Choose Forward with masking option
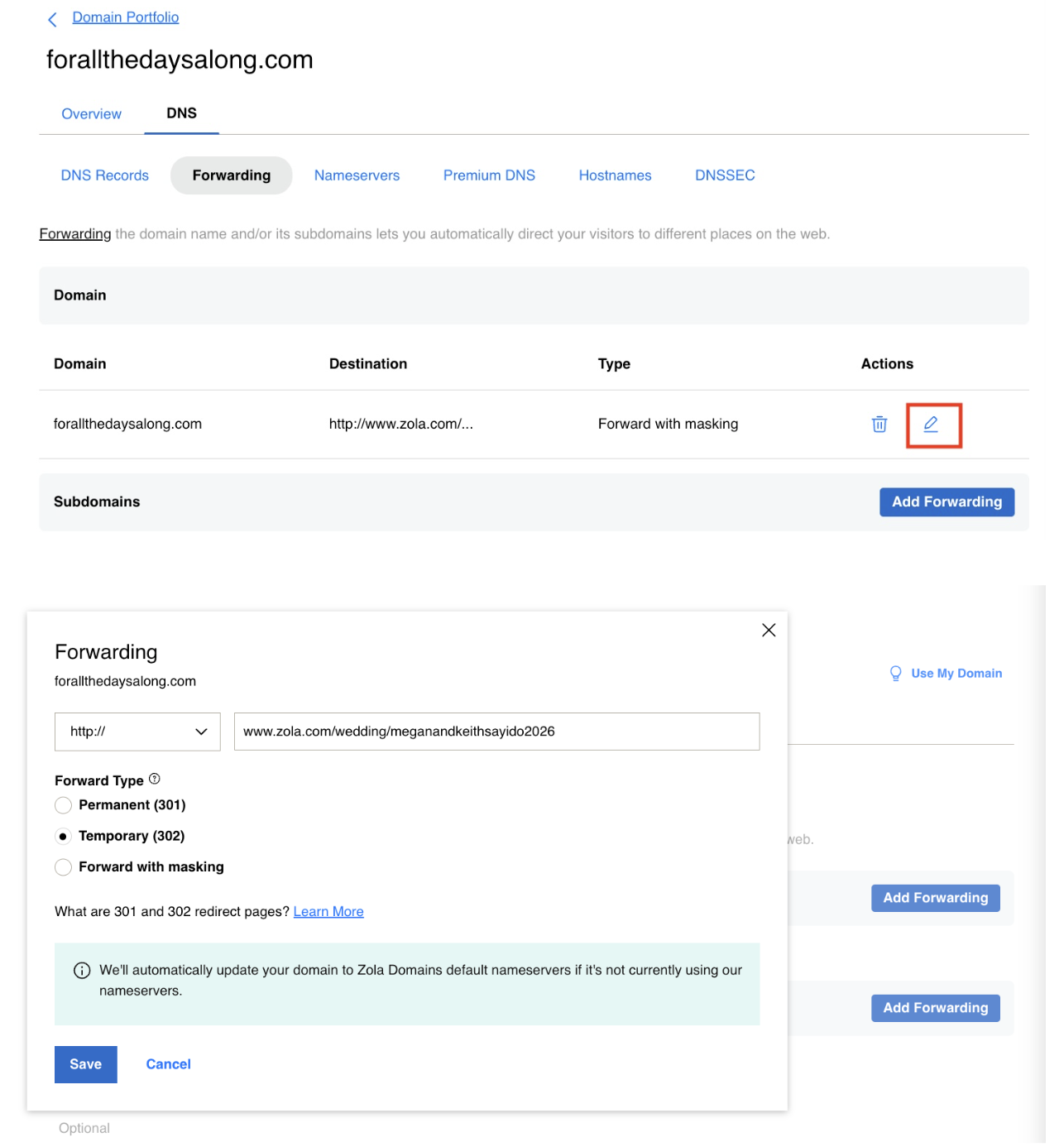The height and width of the screenshot is (1147, 1064). [x=64, y=867]
